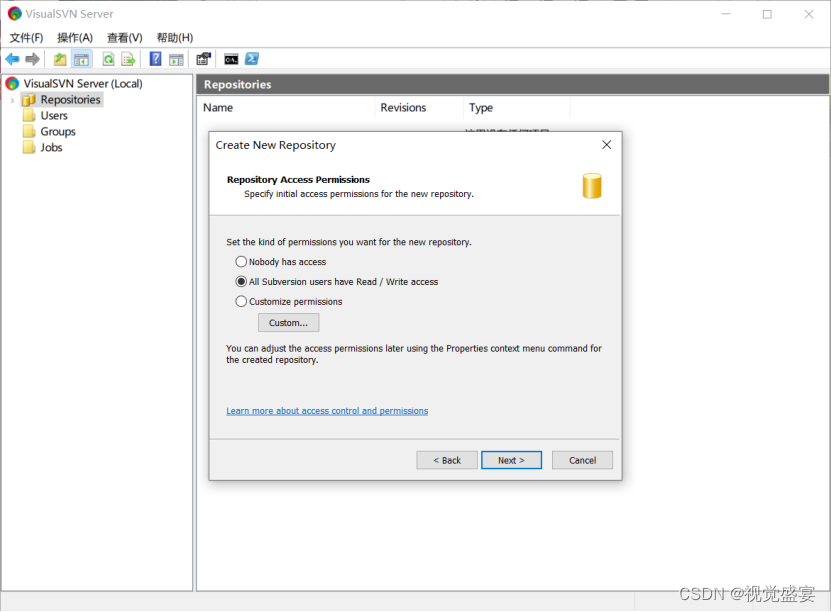Image resolution: width=831 pixels, height=612 pixels.
Task: Click the Export List toolbar icon
Action: [x=128, y=59]
